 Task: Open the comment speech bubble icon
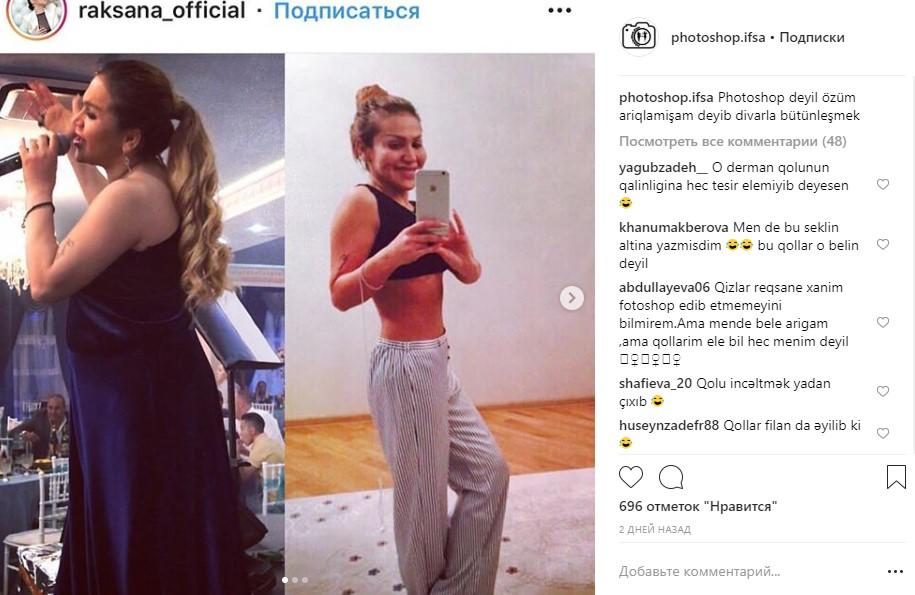tap(671, 477)
